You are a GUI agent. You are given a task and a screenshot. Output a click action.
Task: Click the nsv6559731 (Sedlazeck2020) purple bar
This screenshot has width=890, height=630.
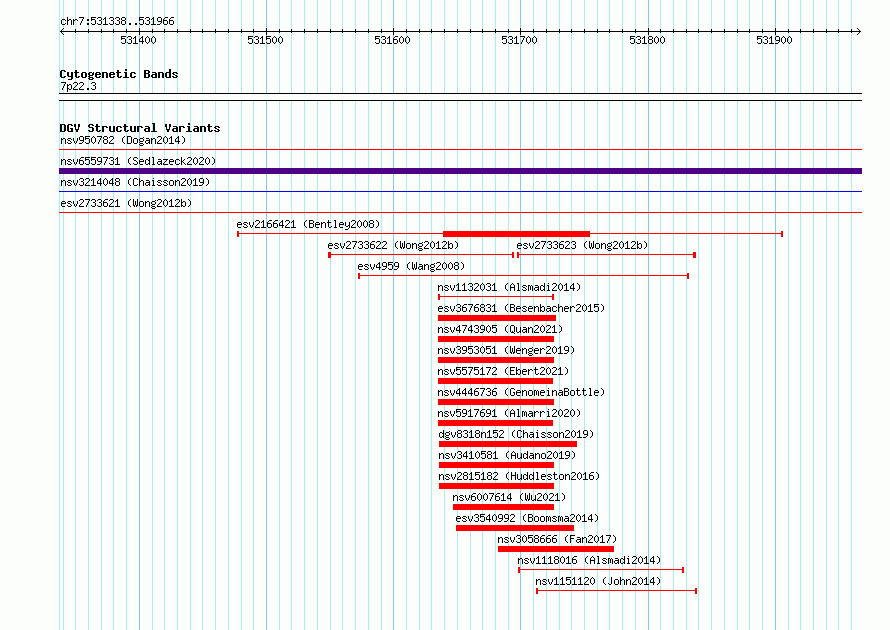pyautogui.click(x=460, y=171)
